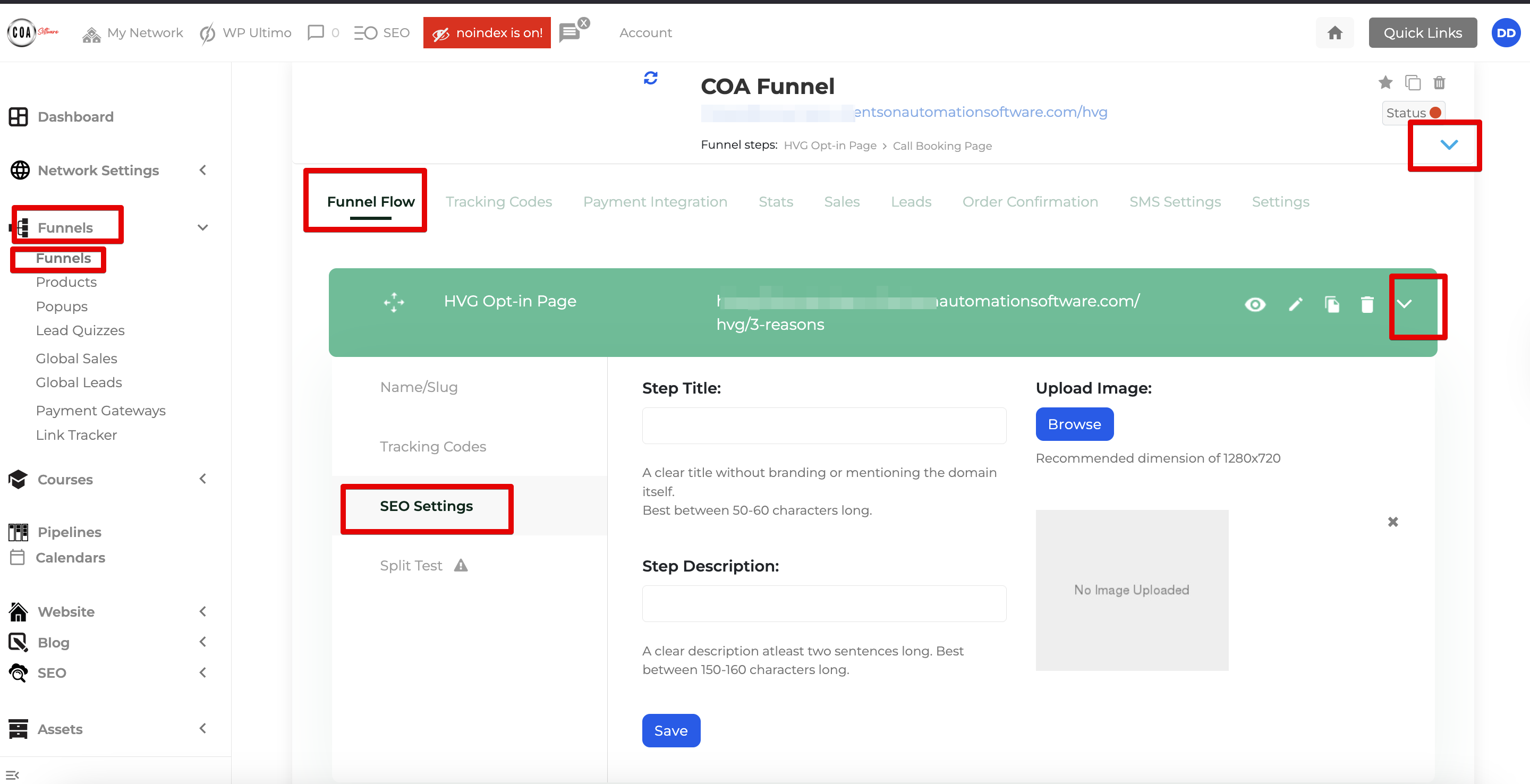Image resolution: width=1530 pixels, height=784 pixels.
Task: Mark COA Funnel as a favorite
Action: click(1385, 83)
